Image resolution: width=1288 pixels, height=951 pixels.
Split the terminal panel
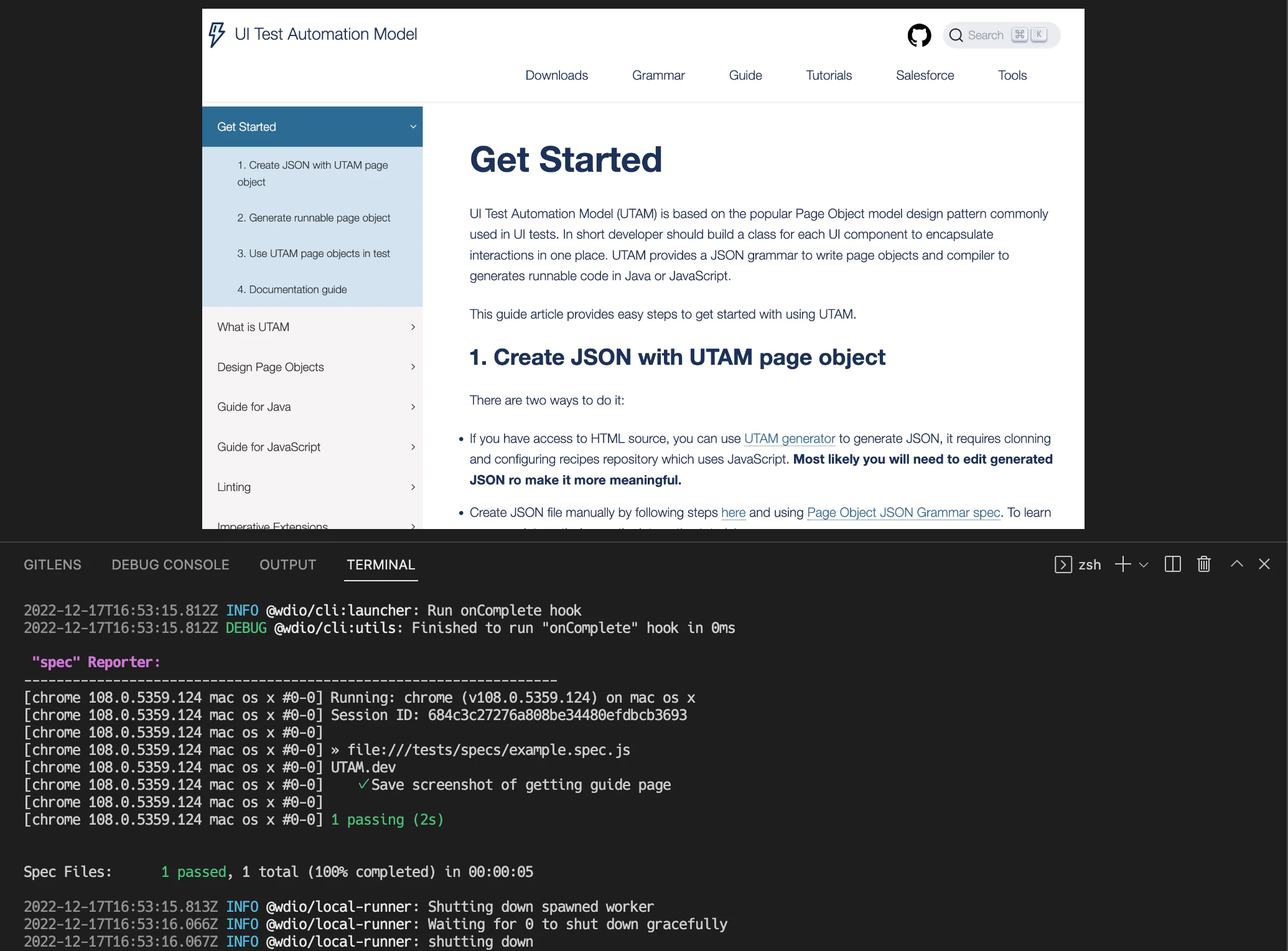click(x=1172, y=565)
